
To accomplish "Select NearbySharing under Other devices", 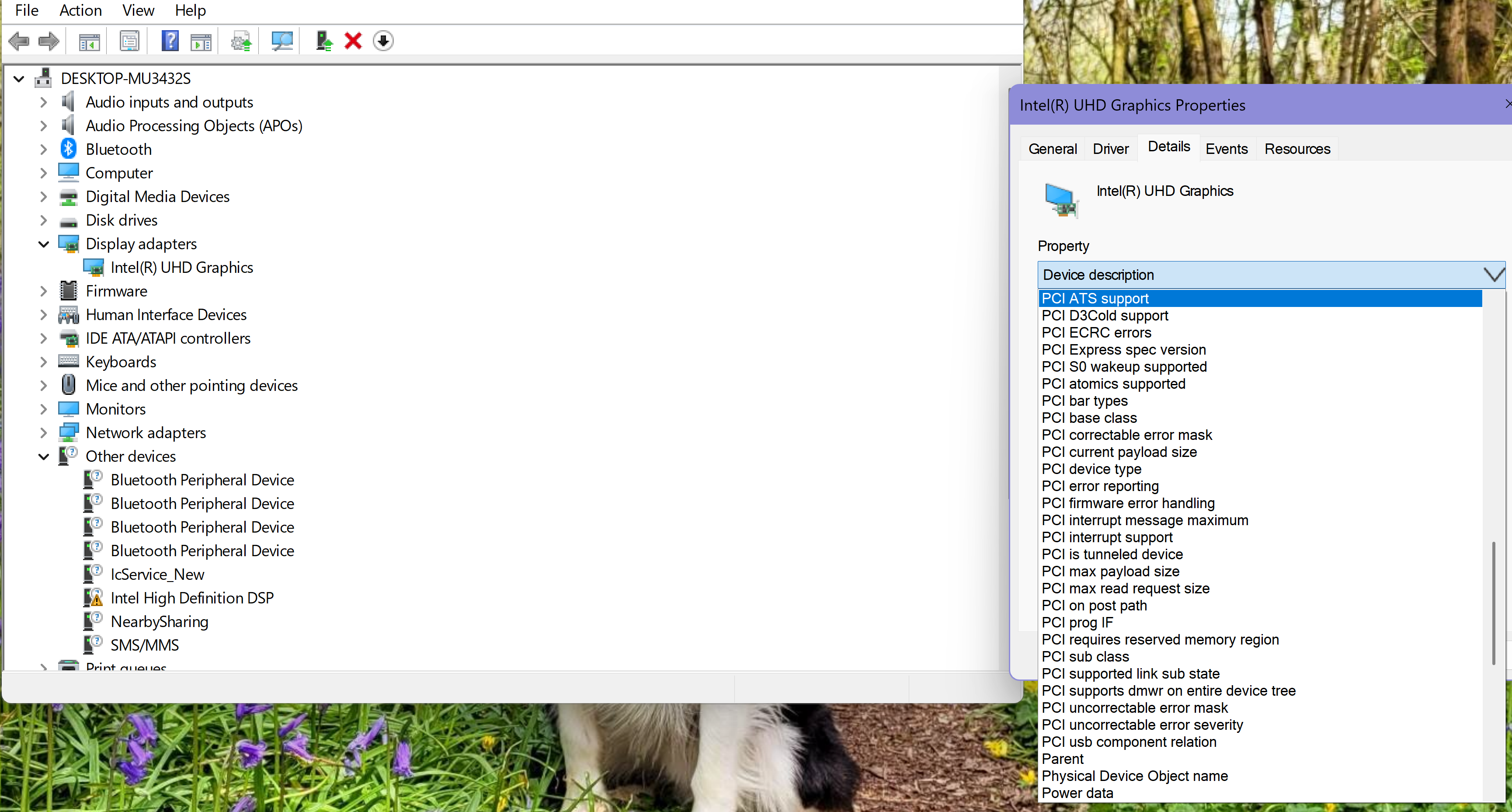I will [x=159, y=621].
